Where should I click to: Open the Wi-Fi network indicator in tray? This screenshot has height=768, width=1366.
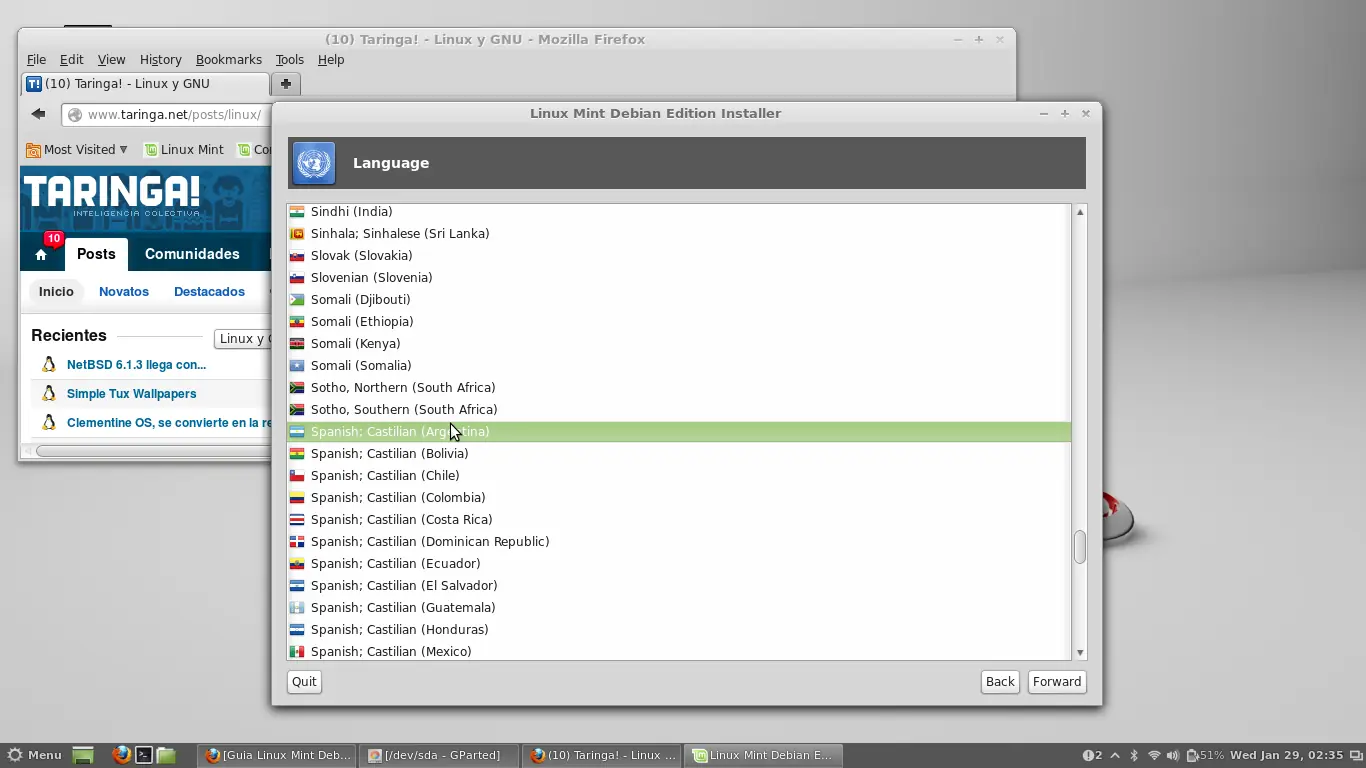click(1154, 755)
